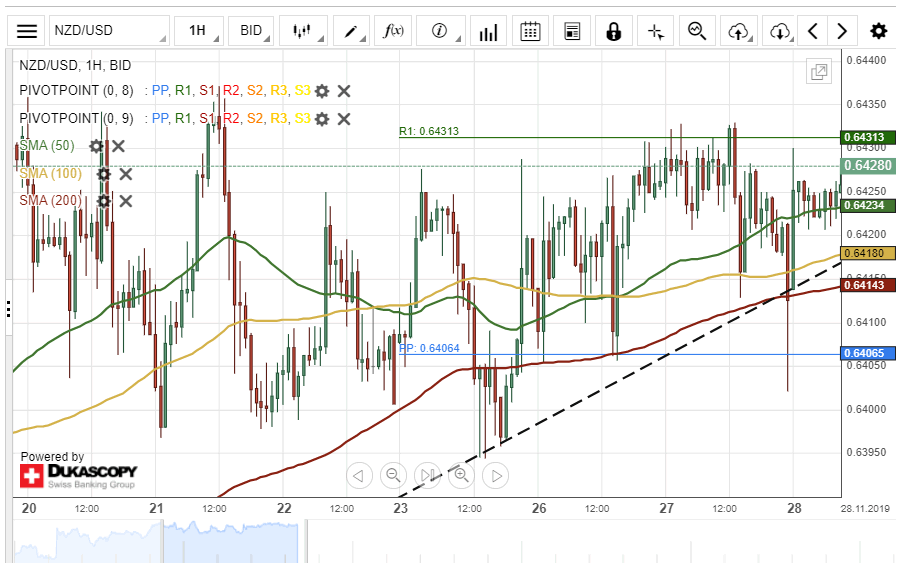Open the hamburger main menu
The height and width of the screenshot is (572, 905).
click(x=28, y=31)
